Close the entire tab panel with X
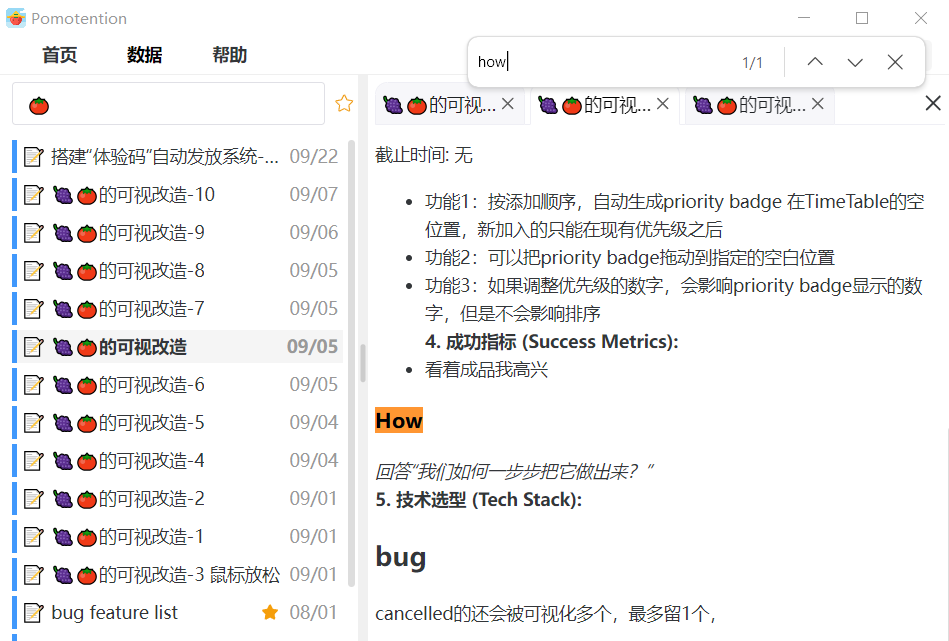Screen dimensions: 949x641 click(933, 103)
